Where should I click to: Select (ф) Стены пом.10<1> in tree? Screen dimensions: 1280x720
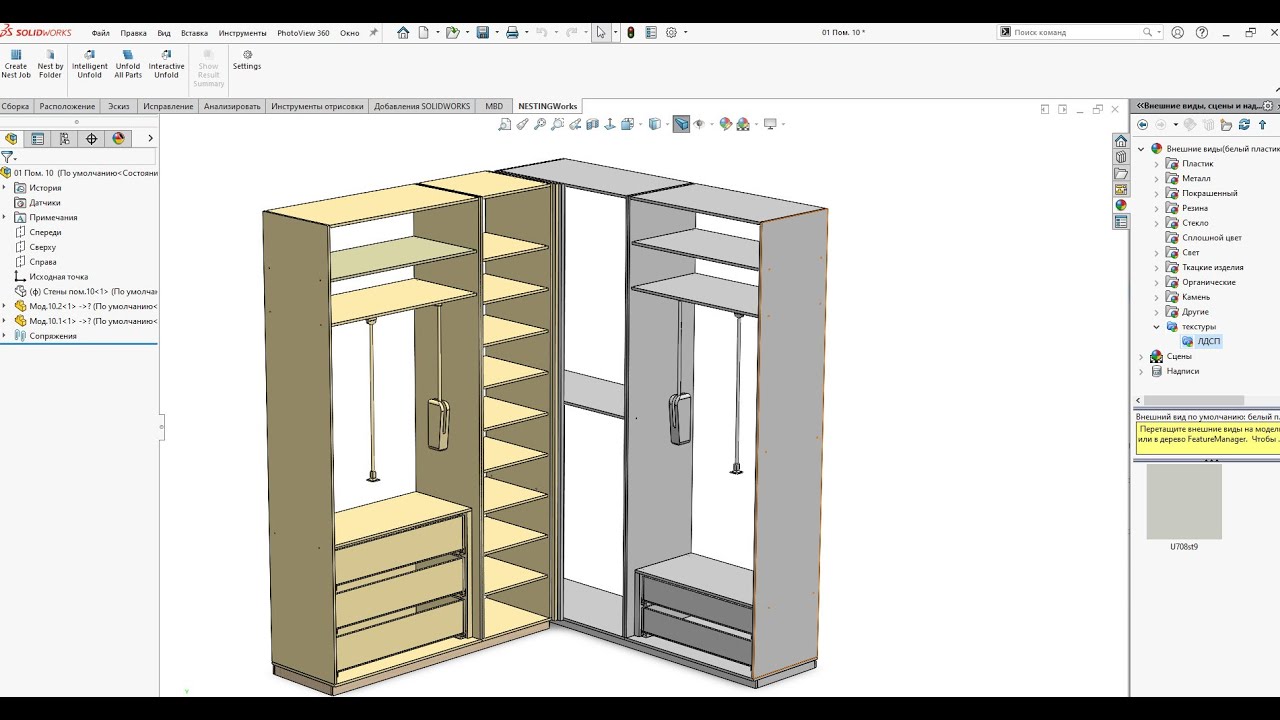pyautogui.click(x=86, y=291)
